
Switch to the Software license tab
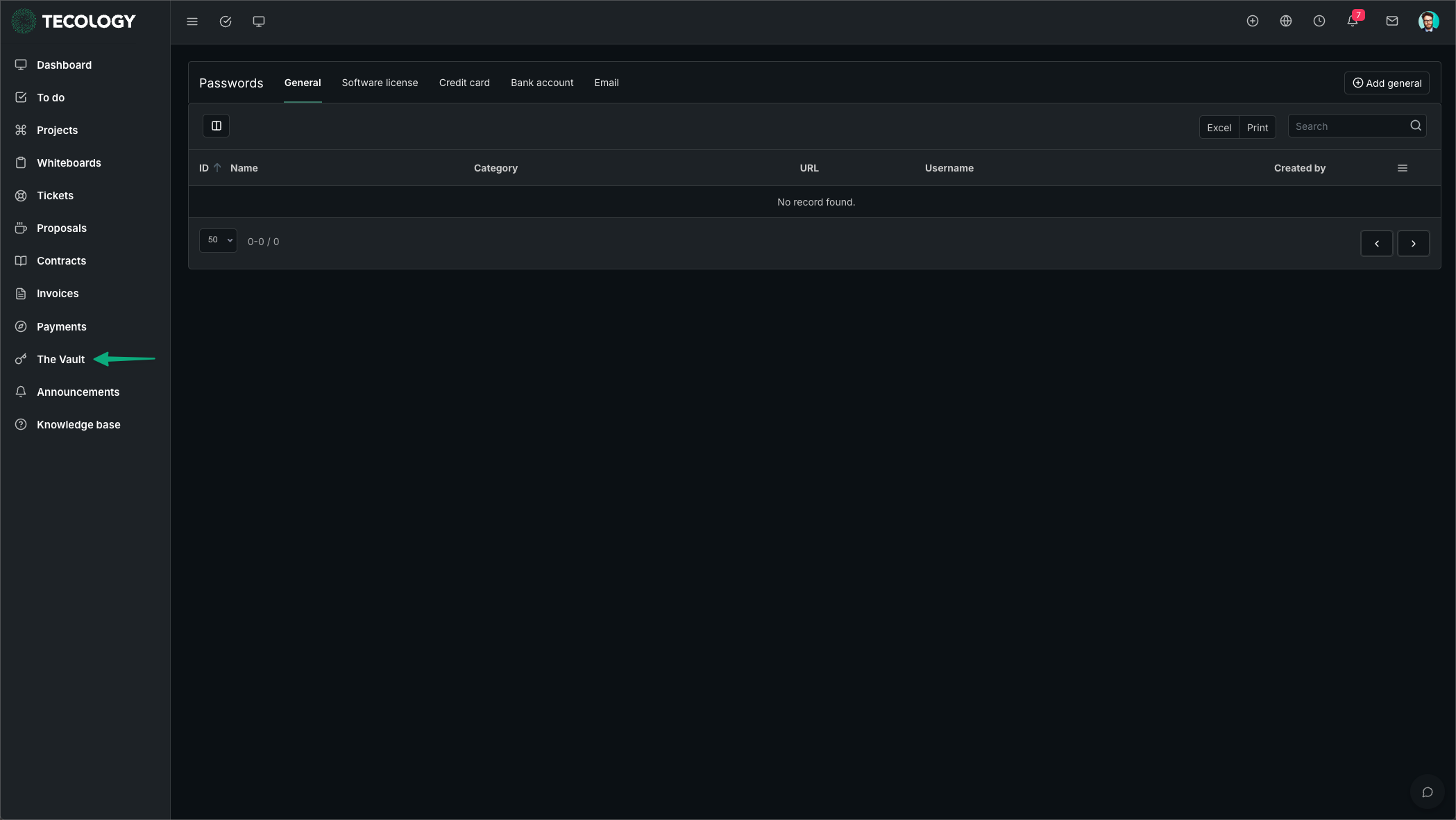click(x=380, y=83)
